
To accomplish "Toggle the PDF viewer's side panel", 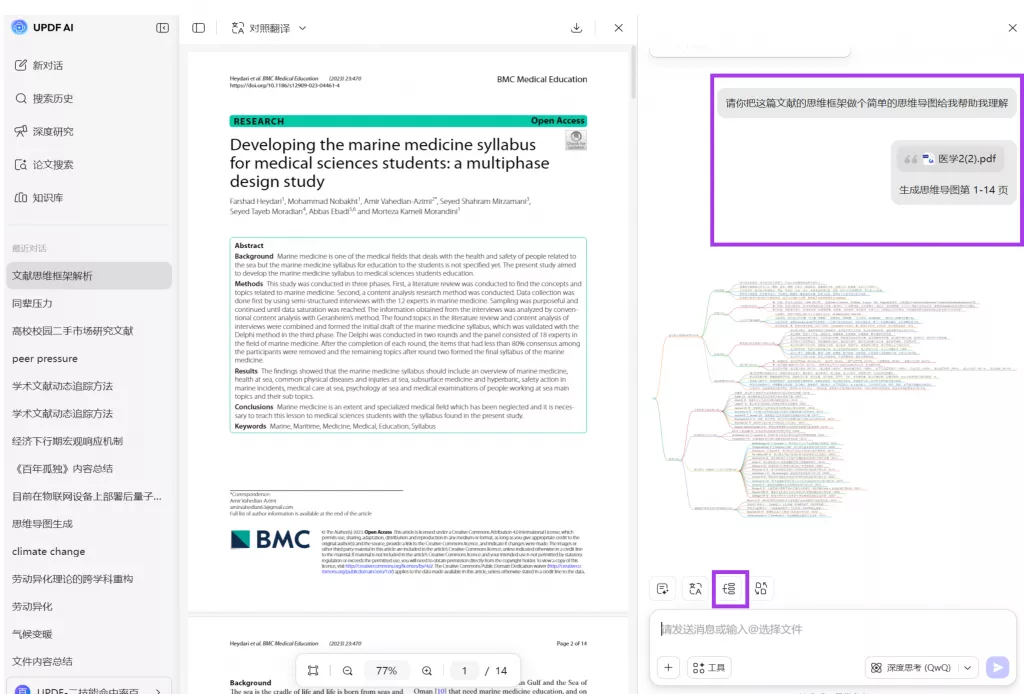I will [x=199, y=28].
